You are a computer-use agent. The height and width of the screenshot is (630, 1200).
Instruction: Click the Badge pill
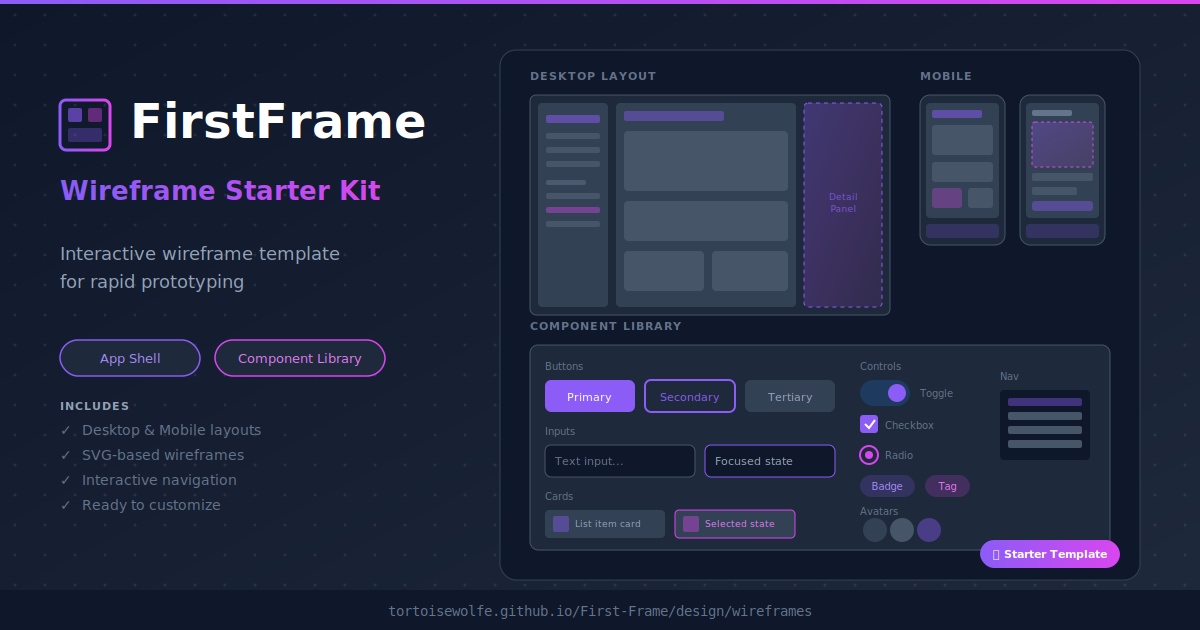coord(887,486)
